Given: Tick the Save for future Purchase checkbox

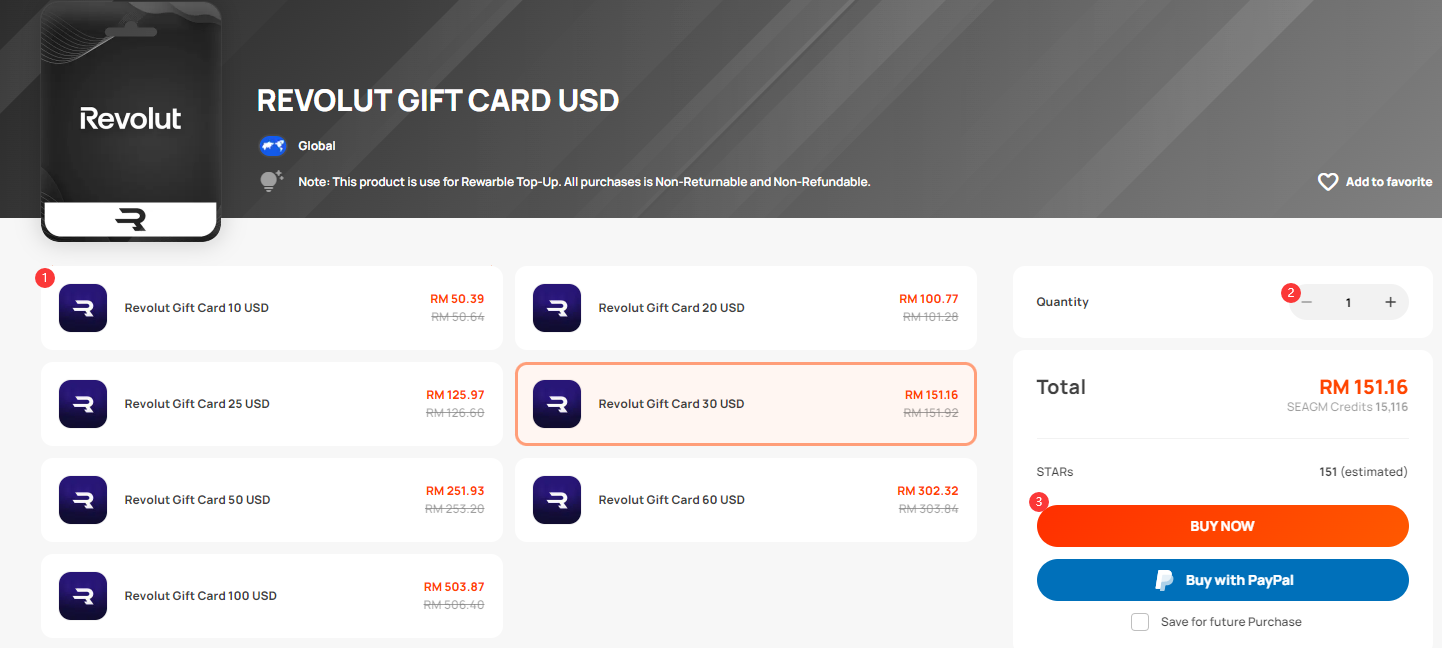Looking at the screenshot, I should coord(1140,622).
